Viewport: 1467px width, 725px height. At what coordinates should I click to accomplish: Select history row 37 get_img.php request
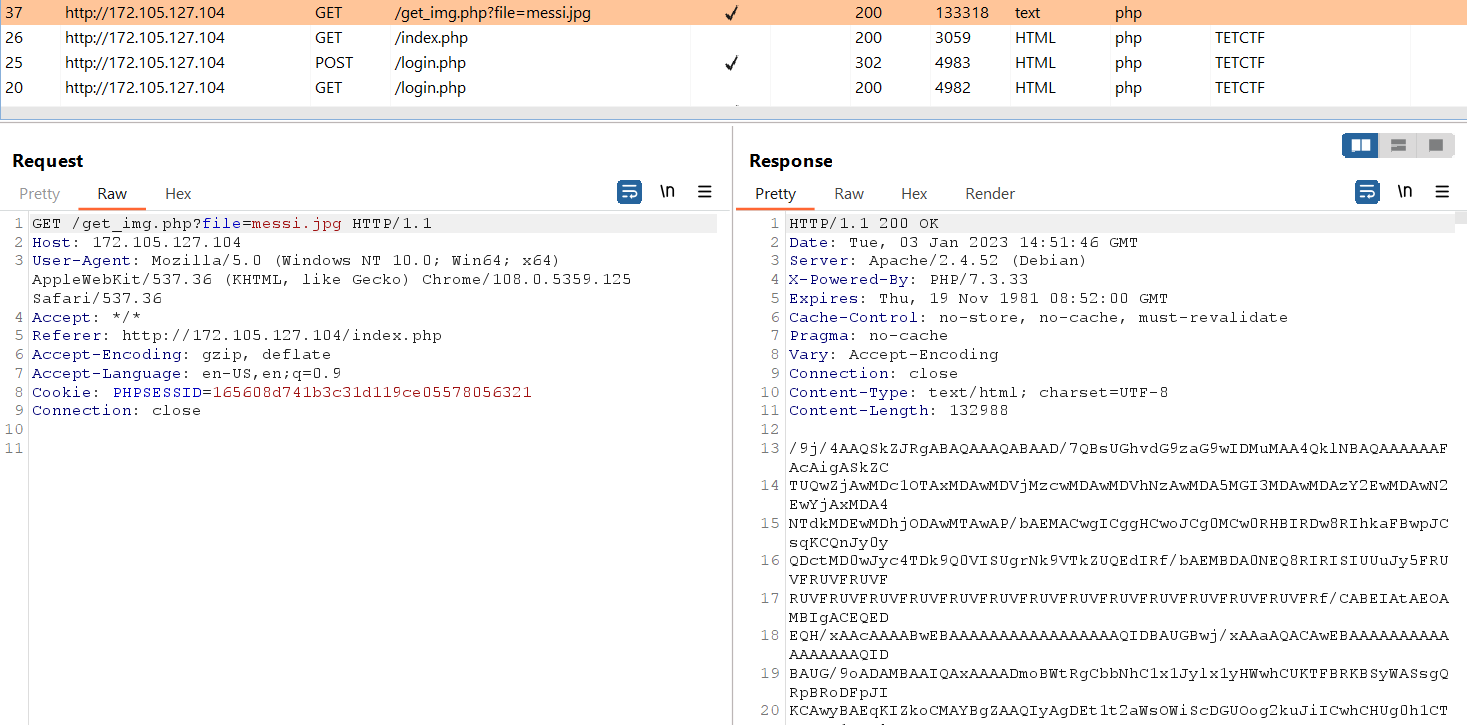pyautogui.click(x=733, y=13)
